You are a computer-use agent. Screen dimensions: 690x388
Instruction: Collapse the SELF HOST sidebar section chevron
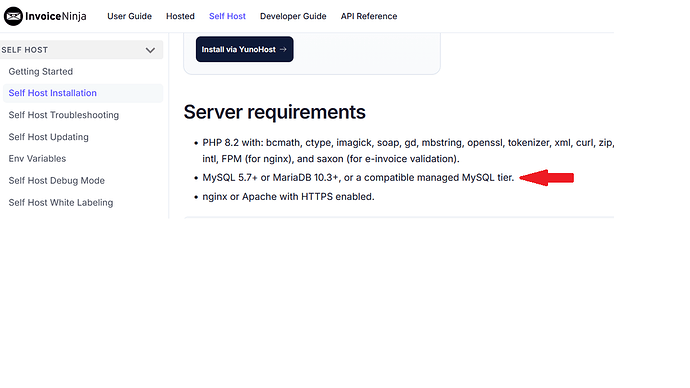pyautogui.click(x=150, y=50)
